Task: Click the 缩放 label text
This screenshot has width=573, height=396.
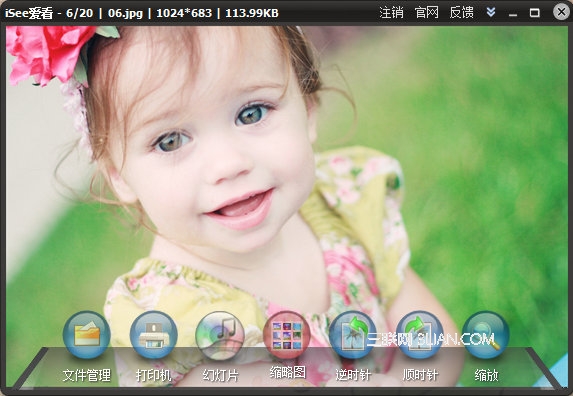Action: coord(486,375)
